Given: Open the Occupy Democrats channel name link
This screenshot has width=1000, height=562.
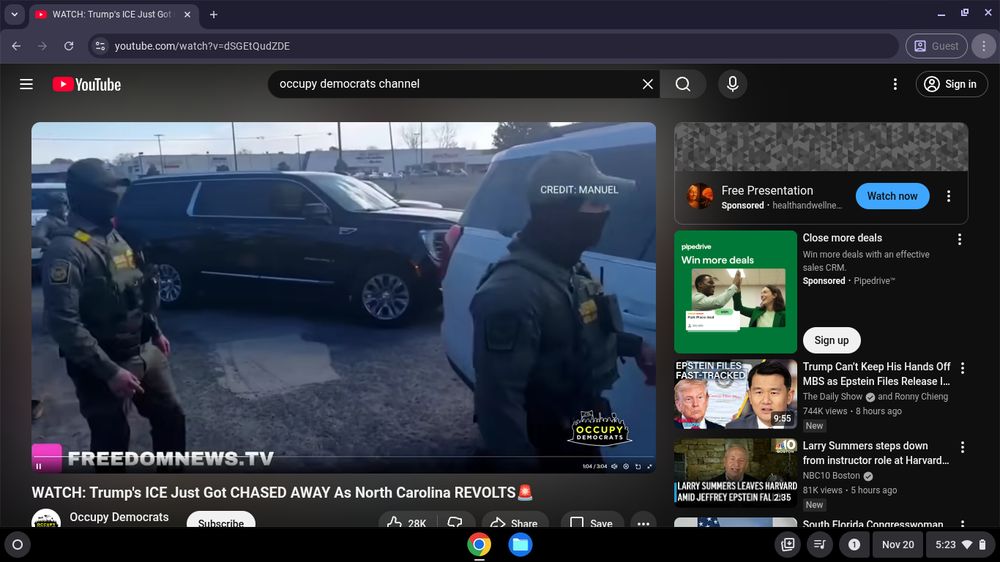Looking at the screenshot, I should point(119,517).
